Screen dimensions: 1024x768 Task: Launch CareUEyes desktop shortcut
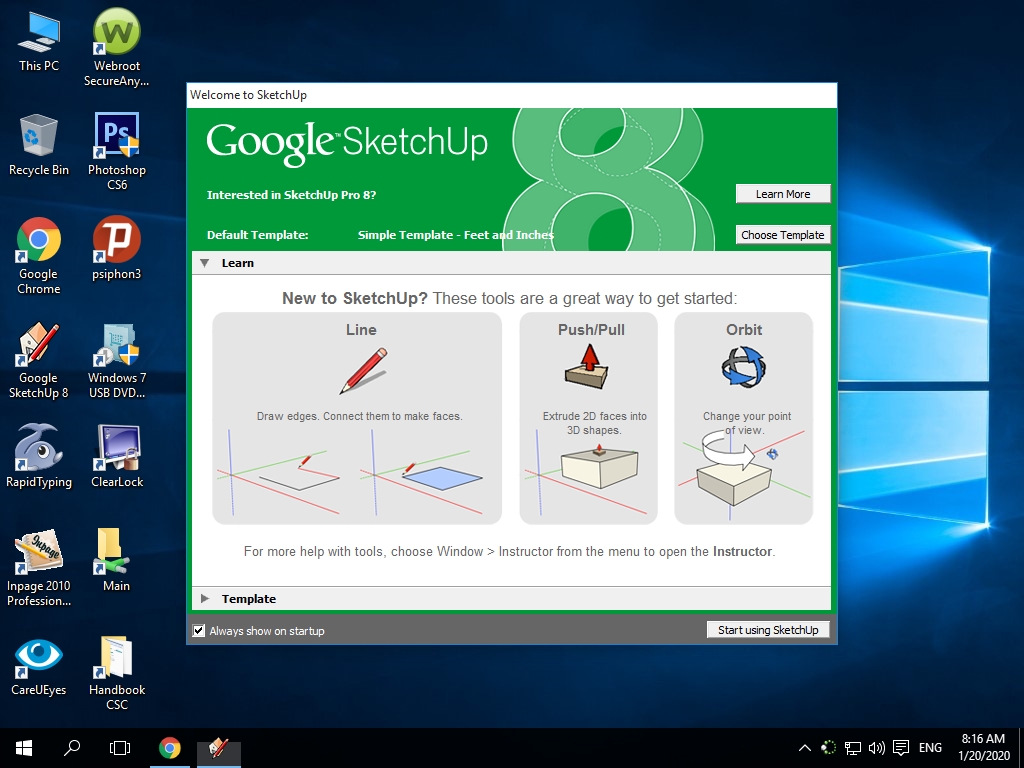point(39,665)
